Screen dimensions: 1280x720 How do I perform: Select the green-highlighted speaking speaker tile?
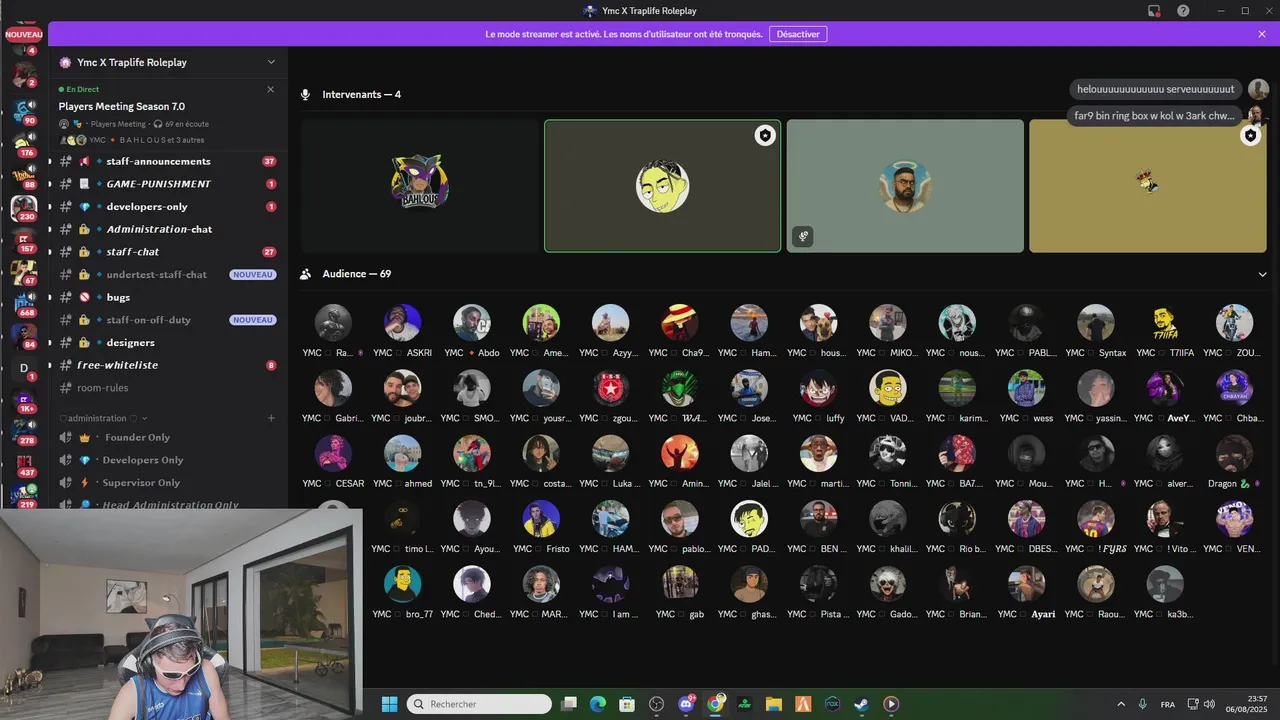click(x=662, y=186)
